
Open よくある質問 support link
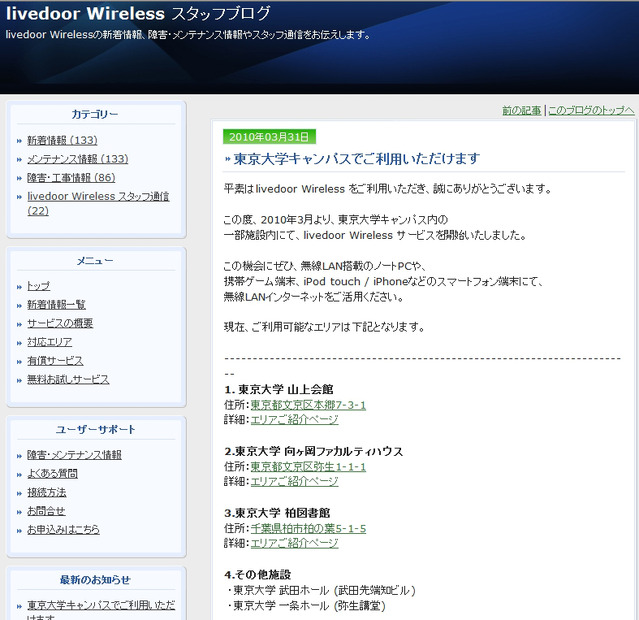point(52,474)
